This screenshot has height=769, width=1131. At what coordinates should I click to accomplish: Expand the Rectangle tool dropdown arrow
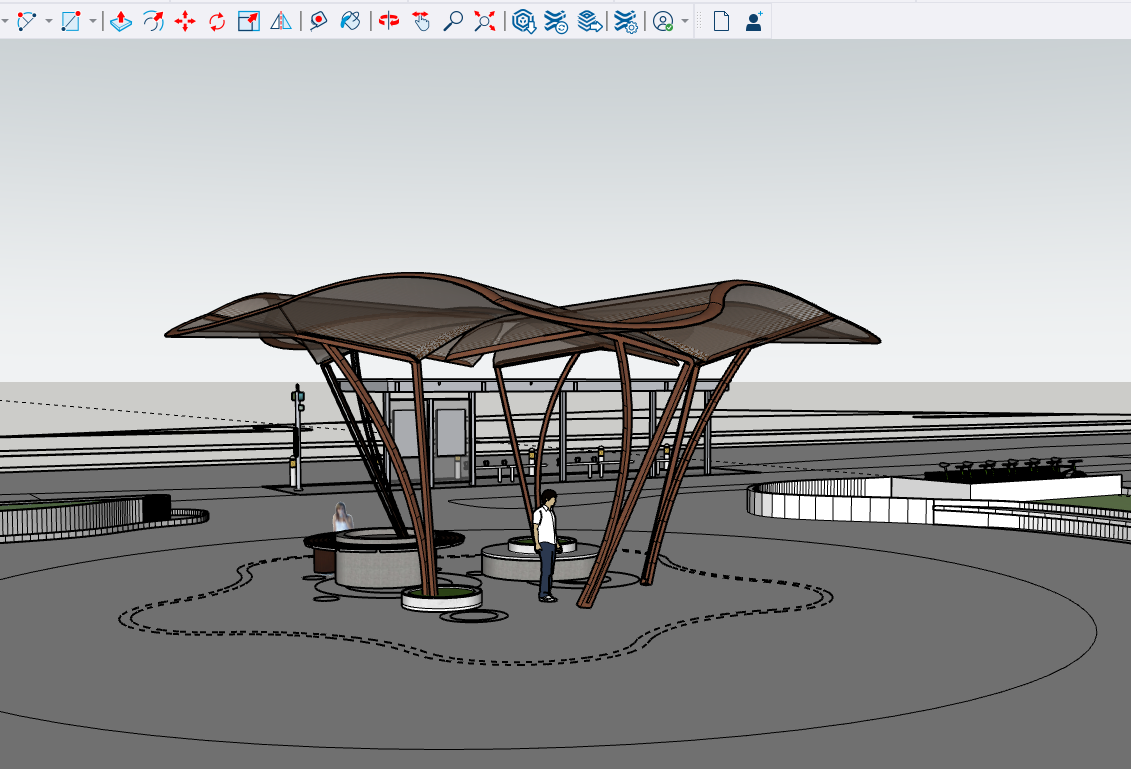point(92,21)
